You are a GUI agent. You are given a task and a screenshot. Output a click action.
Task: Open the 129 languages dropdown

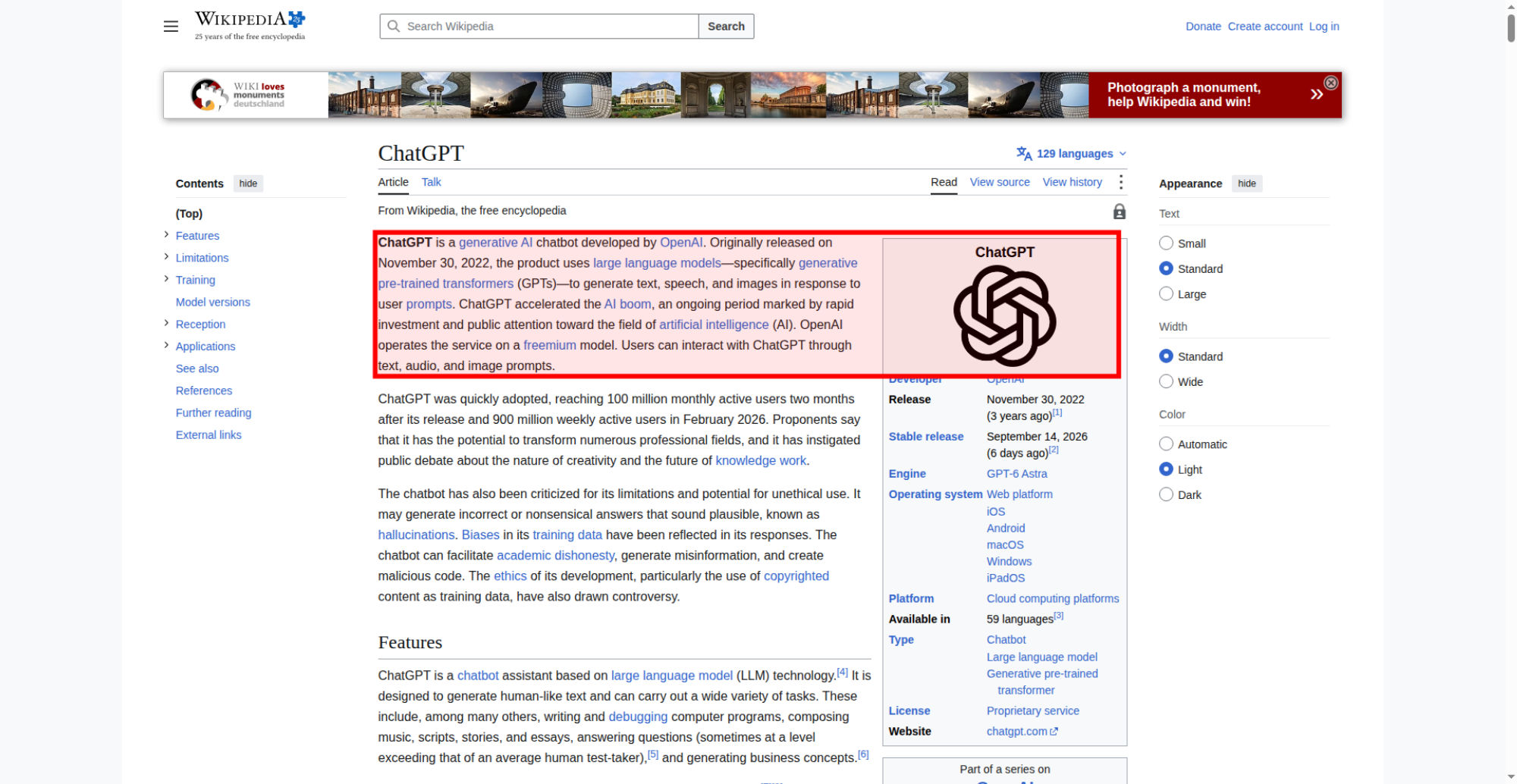[x=1071, y=154]
